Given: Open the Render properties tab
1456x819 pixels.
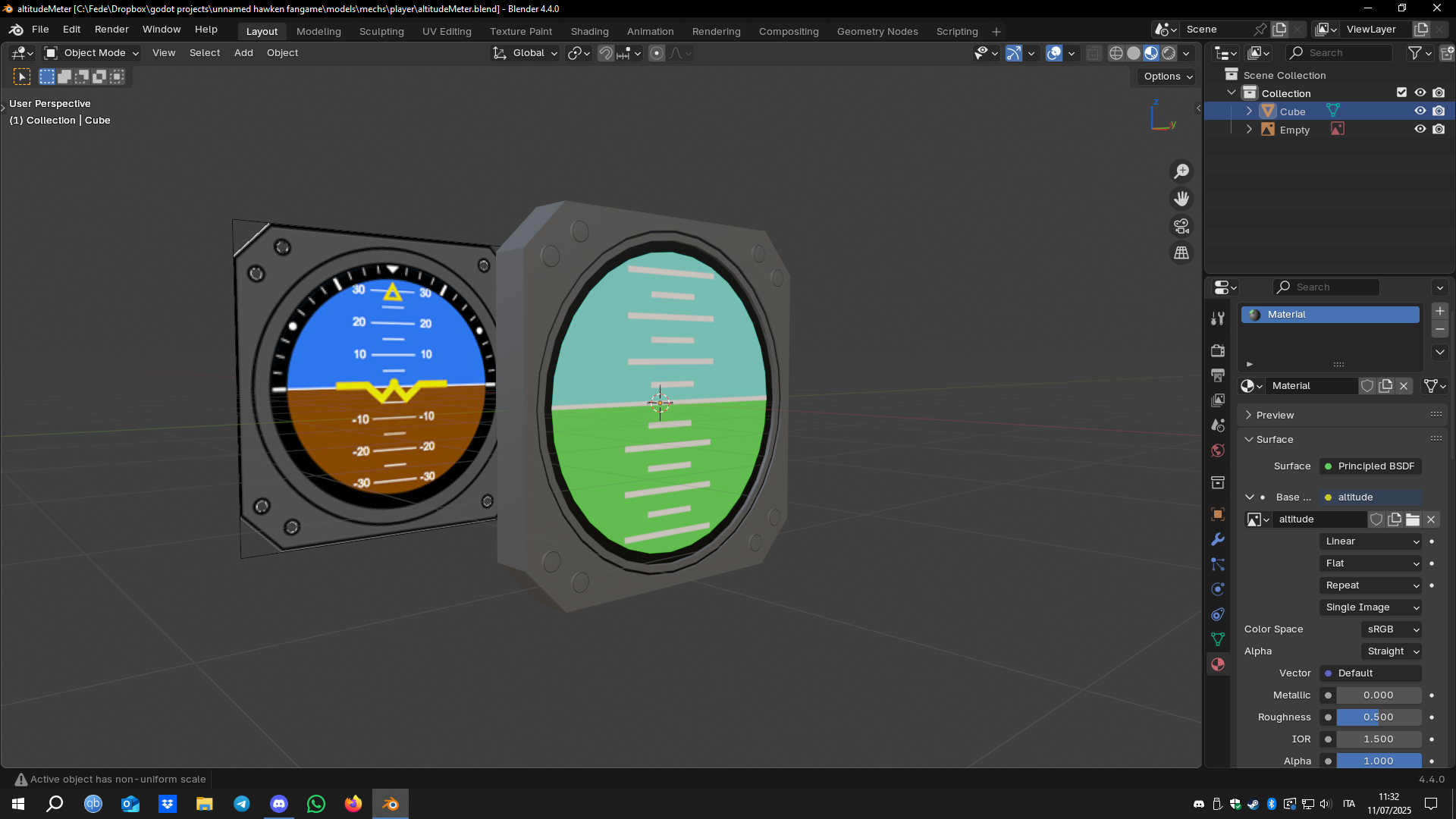Looking at the screenshot, I should 1218,350.
